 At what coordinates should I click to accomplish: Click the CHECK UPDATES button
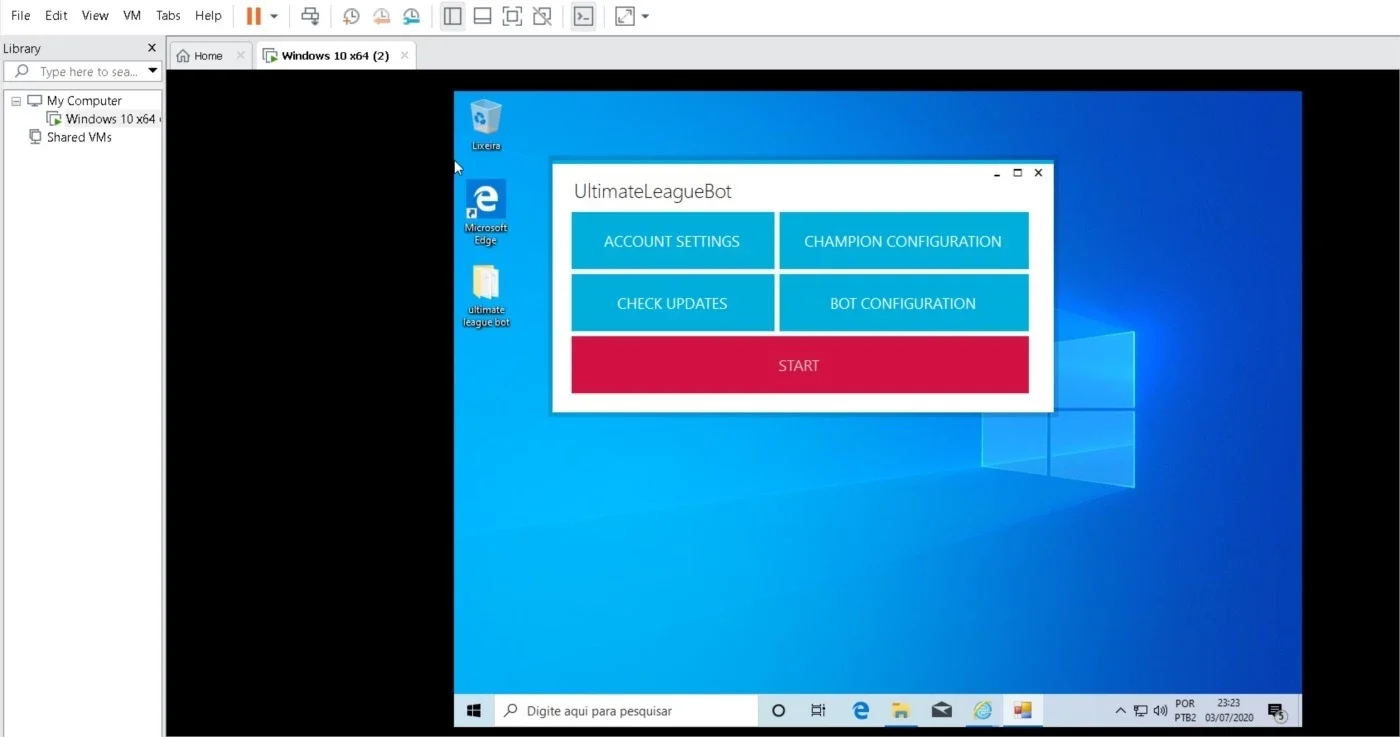click(672, 303)
